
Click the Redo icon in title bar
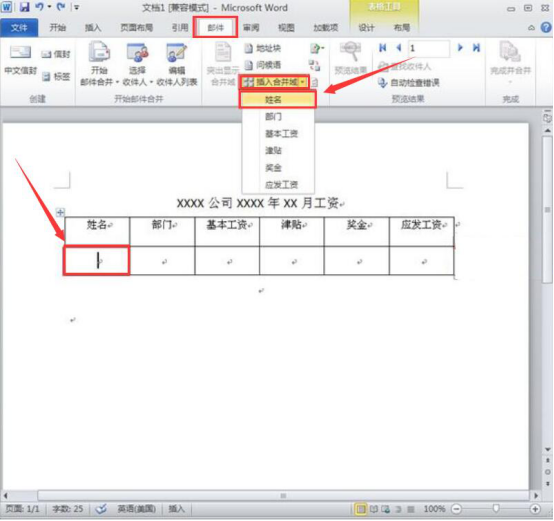(x=61, y=7)
